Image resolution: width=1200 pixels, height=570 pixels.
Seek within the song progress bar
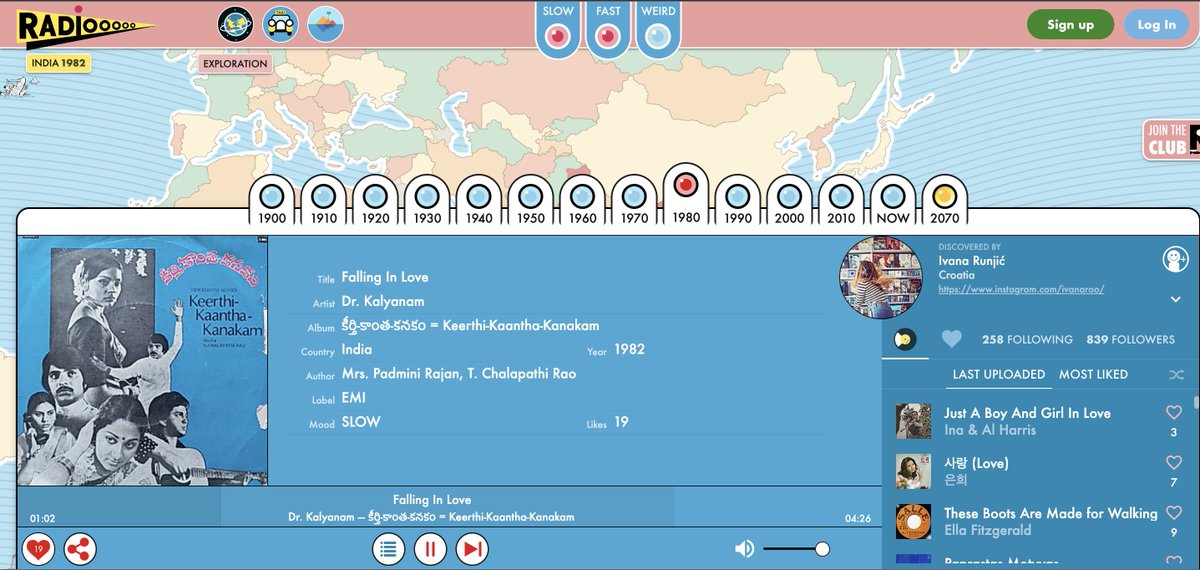(450, 507)
